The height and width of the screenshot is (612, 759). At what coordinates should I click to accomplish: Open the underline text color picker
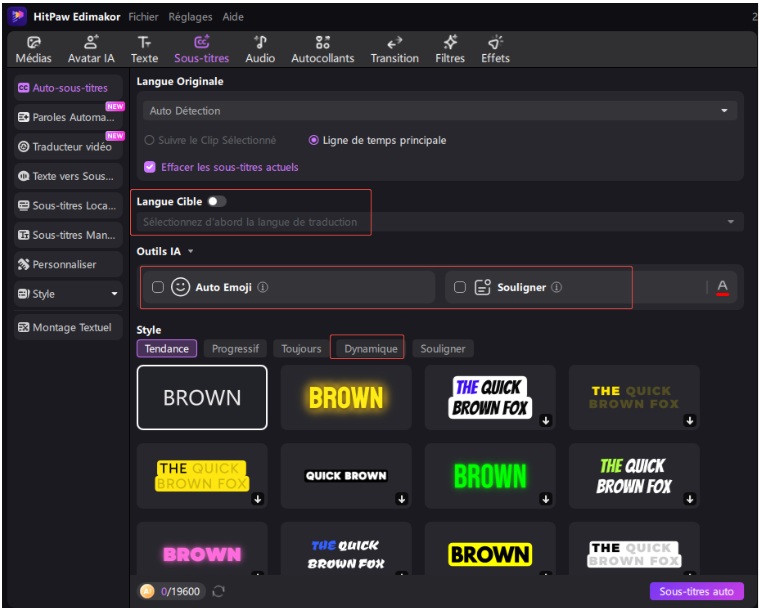click(x=722, y=287)
